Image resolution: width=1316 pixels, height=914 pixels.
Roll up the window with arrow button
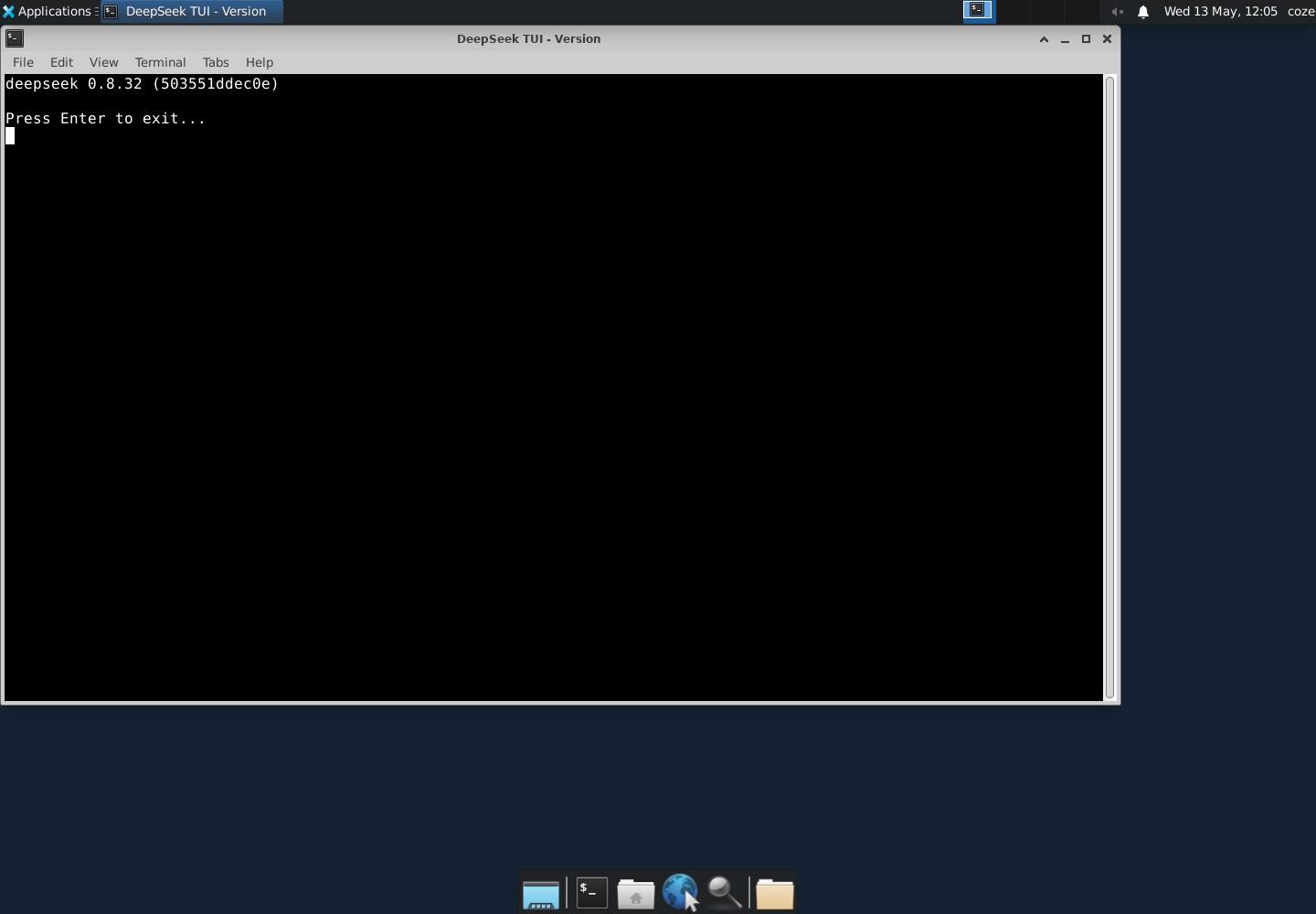[x=1044, y=38]
